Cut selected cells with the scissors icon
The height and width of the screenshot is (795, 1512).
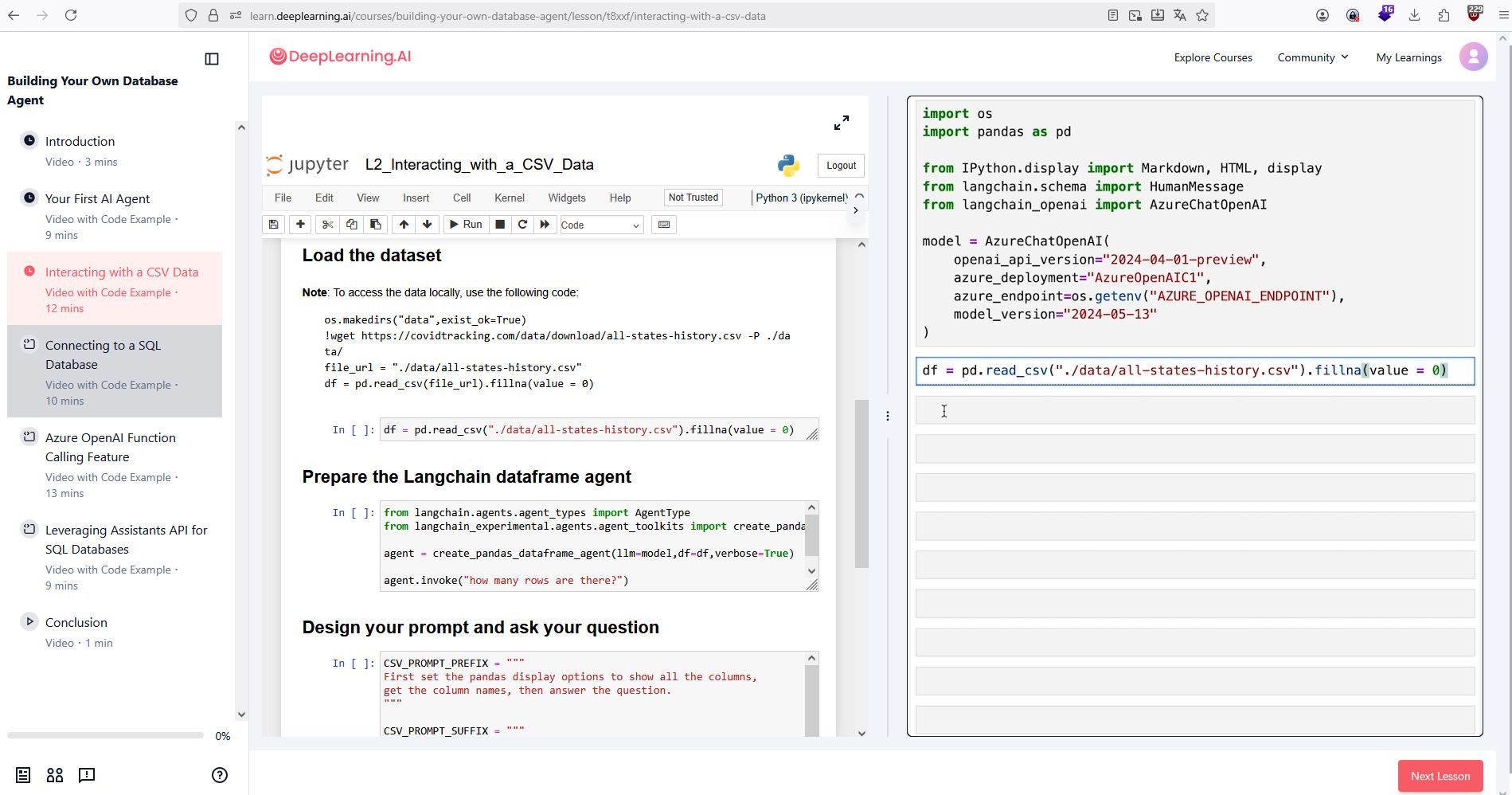[327, 225]
